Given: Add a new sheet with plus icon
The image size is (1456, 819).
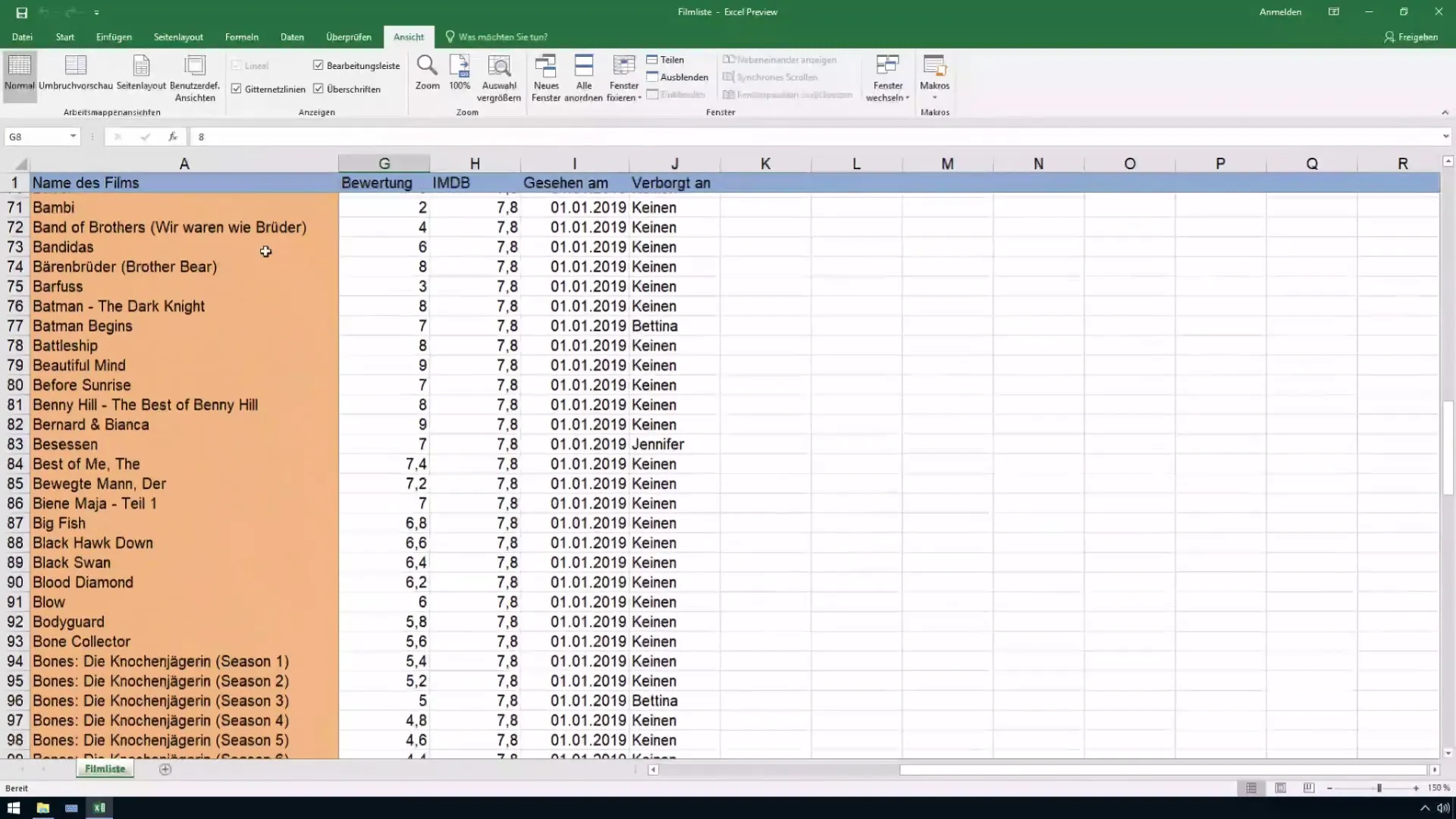Looking at the screenshot, I should point(165,769).
